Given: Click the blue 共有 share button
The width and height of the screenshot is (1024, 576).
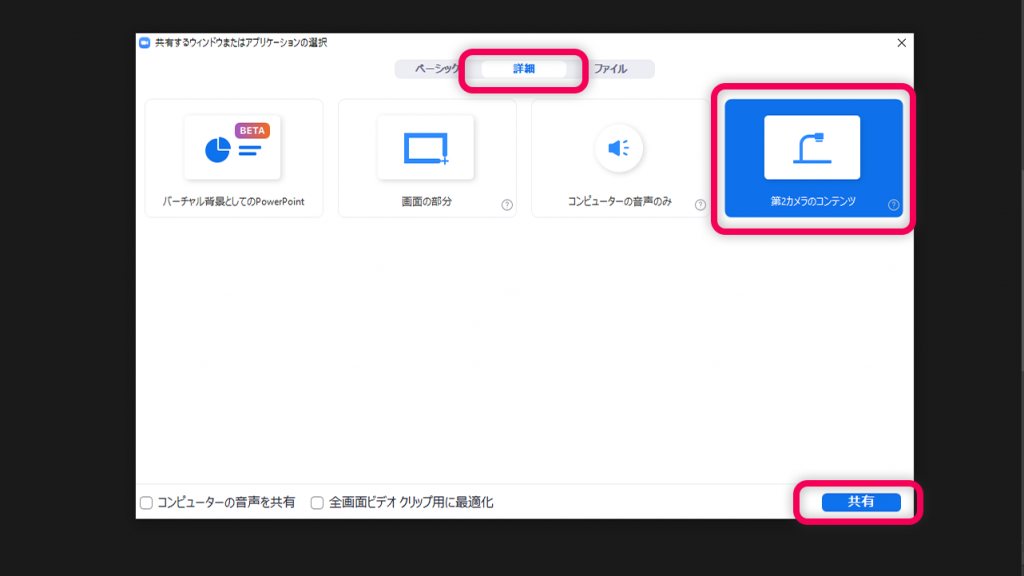Looking at the screenshot, I should click(x=861, y=502).
